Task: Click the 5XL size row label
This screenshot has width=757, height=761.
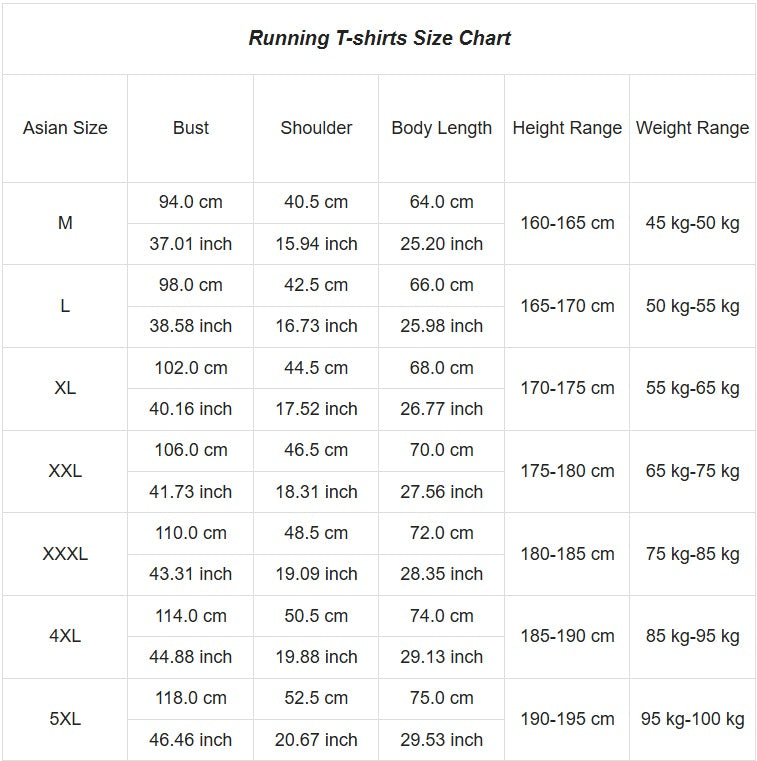Action: point(65,719)
